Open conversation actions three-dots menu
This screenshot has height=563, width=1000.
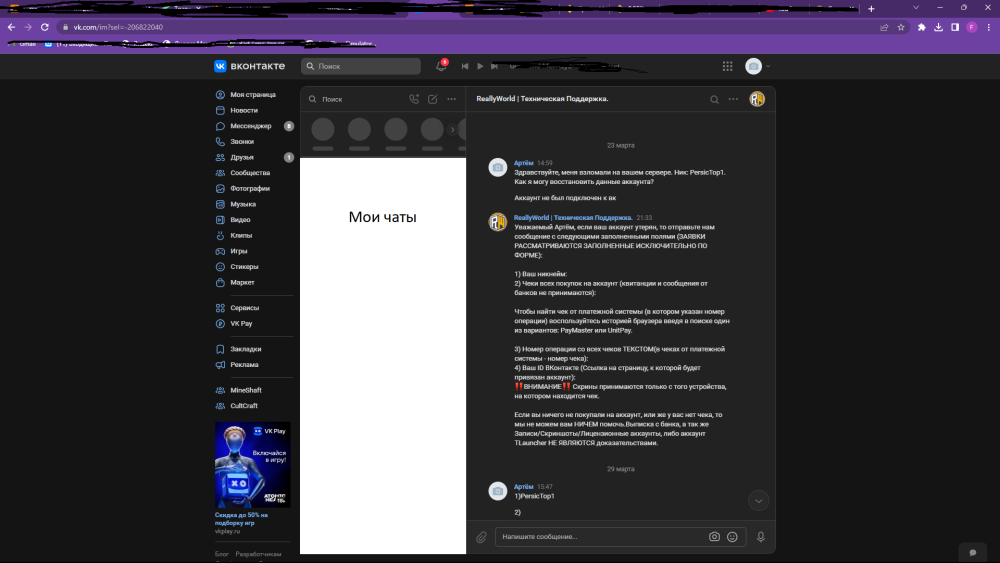point(733,99)
